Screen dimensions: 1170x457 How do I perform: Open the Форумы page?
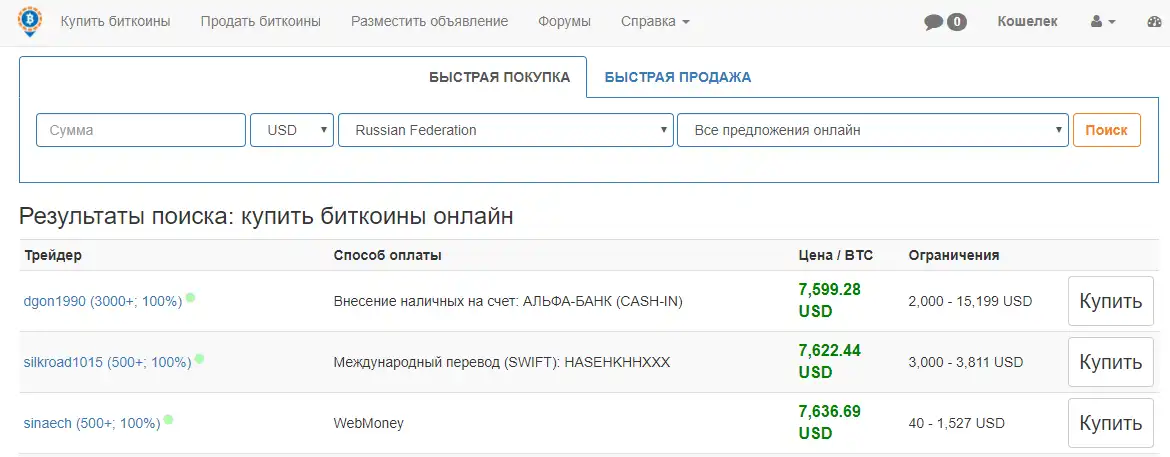click(x=565, y=22)
